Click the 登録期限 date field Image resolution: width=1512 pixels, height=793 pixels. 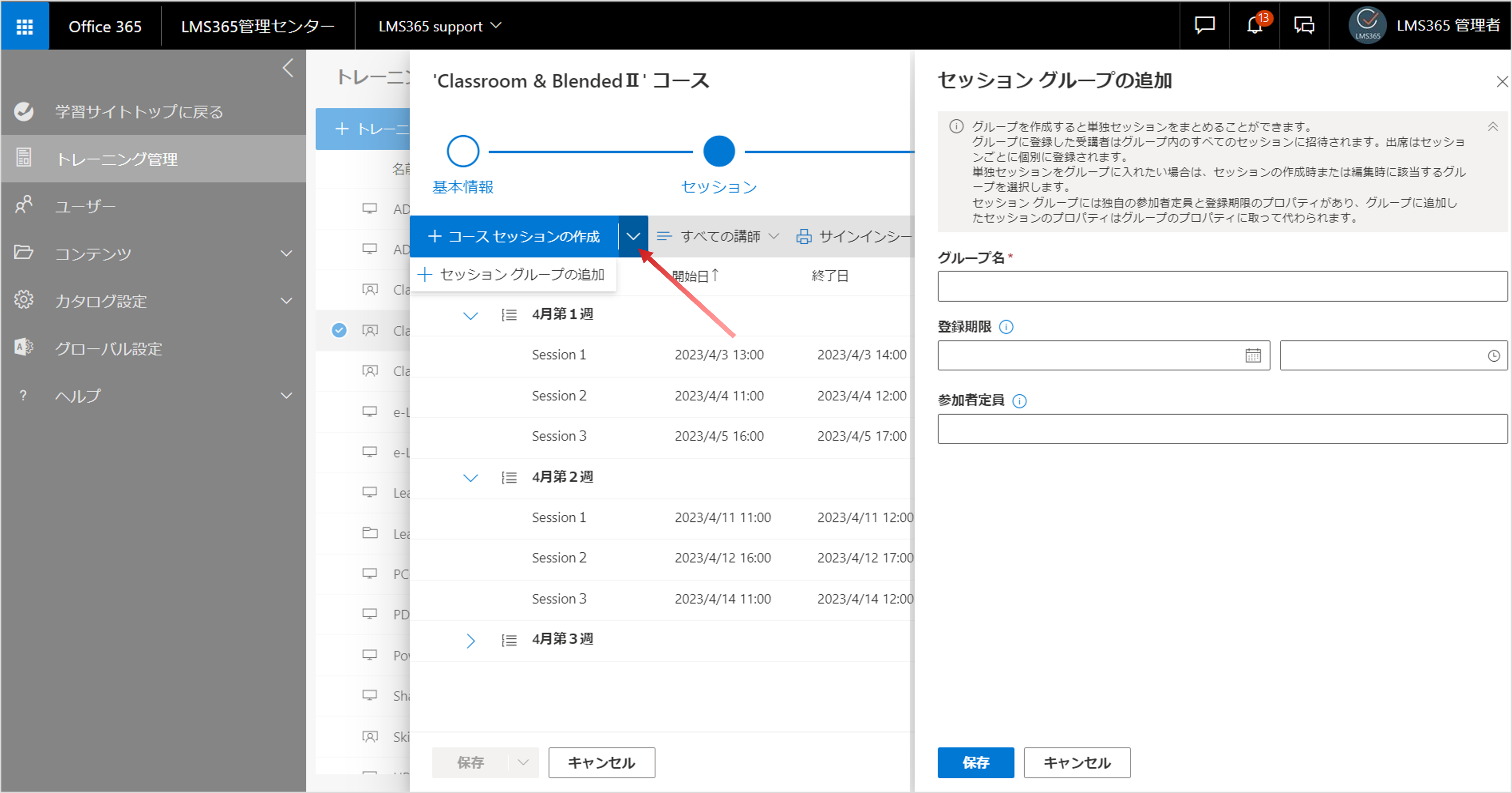click(1104, 355)
